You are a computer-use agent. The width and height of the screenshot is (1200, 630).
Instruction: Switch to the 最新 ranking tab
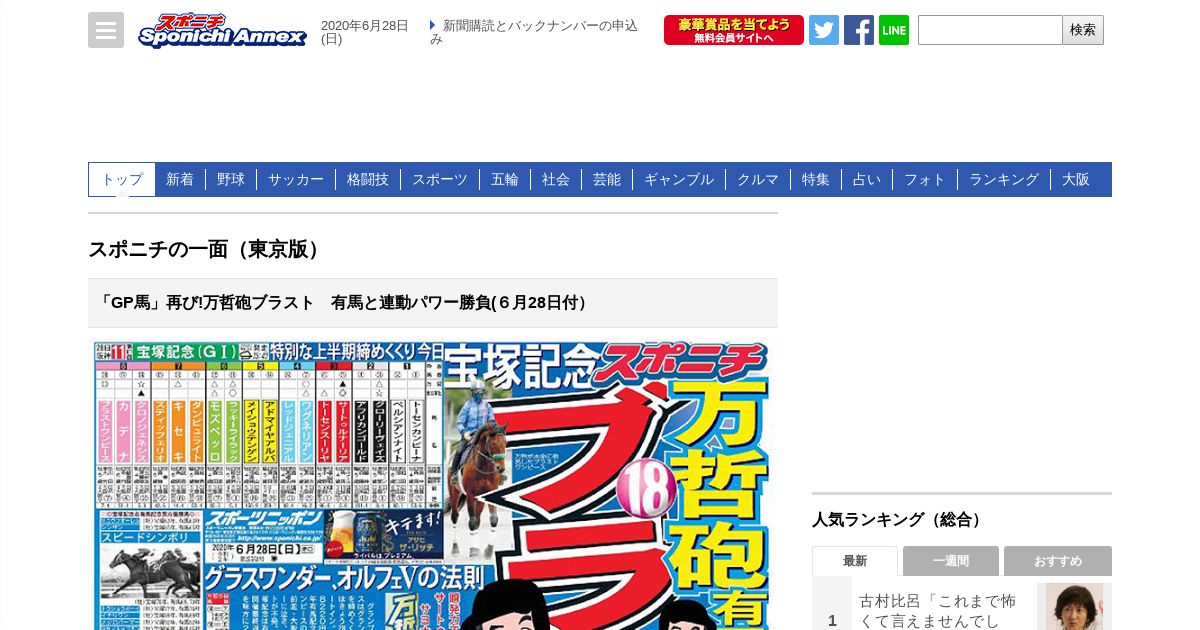coord(855,561)
